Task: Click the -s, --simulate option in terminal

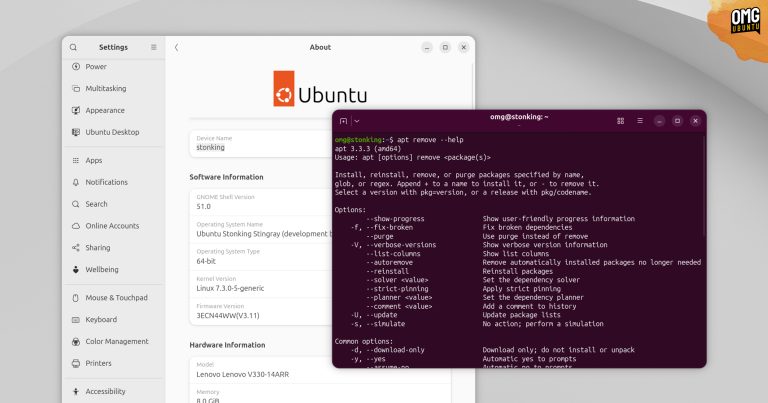Action: coord(378,324)
